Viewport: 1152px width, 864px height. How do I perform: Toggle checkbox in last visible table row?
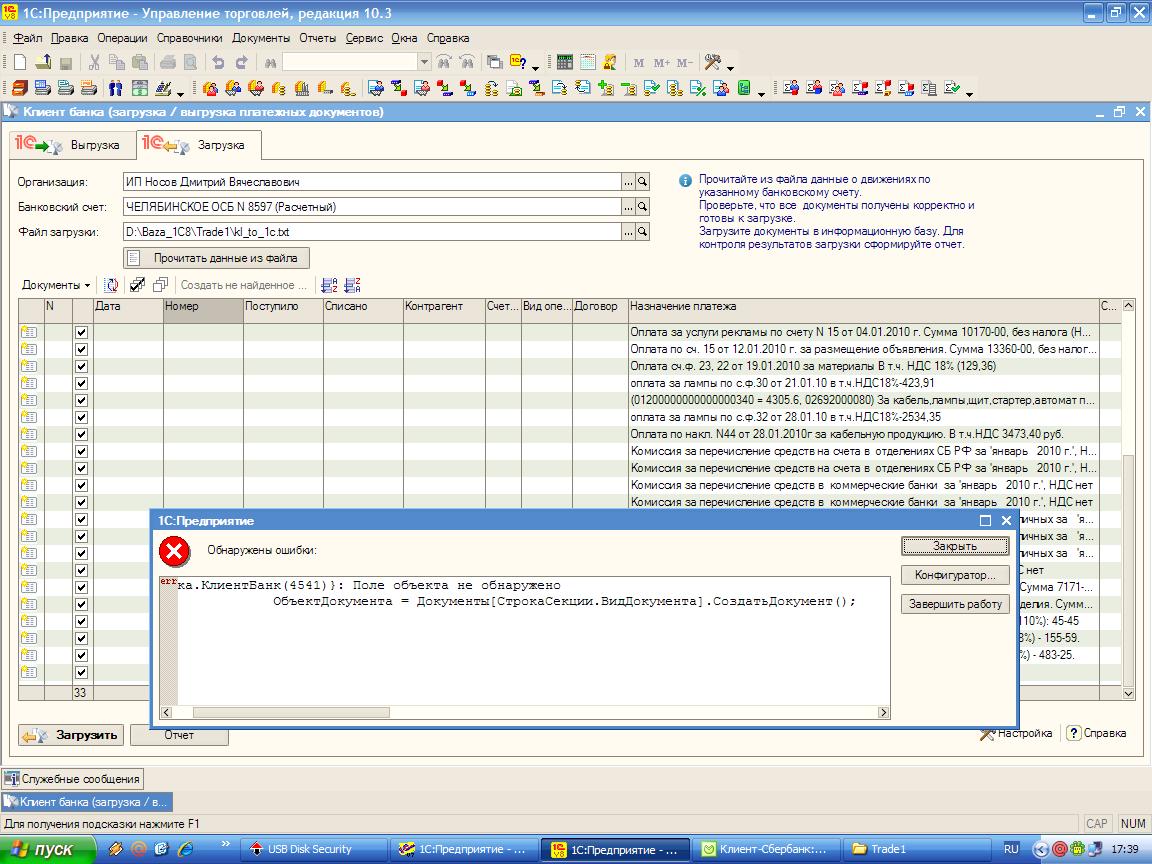pyautogui.click(x=82, y=672)
